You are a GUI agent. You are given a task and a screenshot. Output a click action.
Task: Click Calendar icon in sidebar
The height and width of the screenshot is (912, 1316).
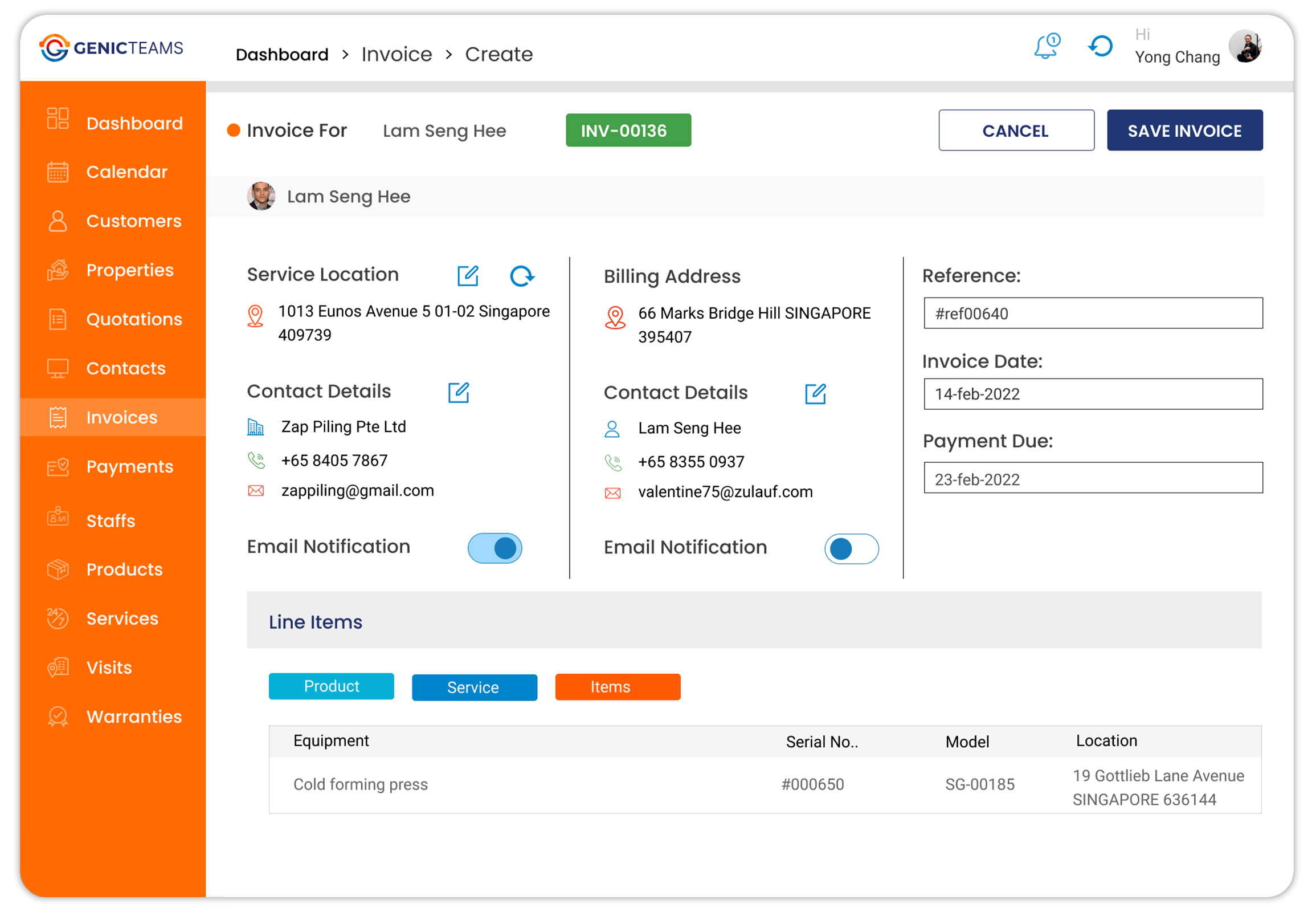[58, 172]
